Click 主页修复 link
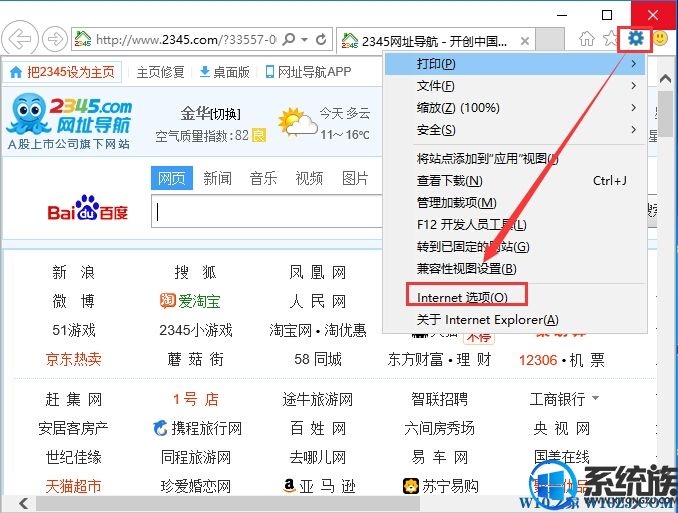This screenshot has height=513, width=678. [x=160, y=72]
